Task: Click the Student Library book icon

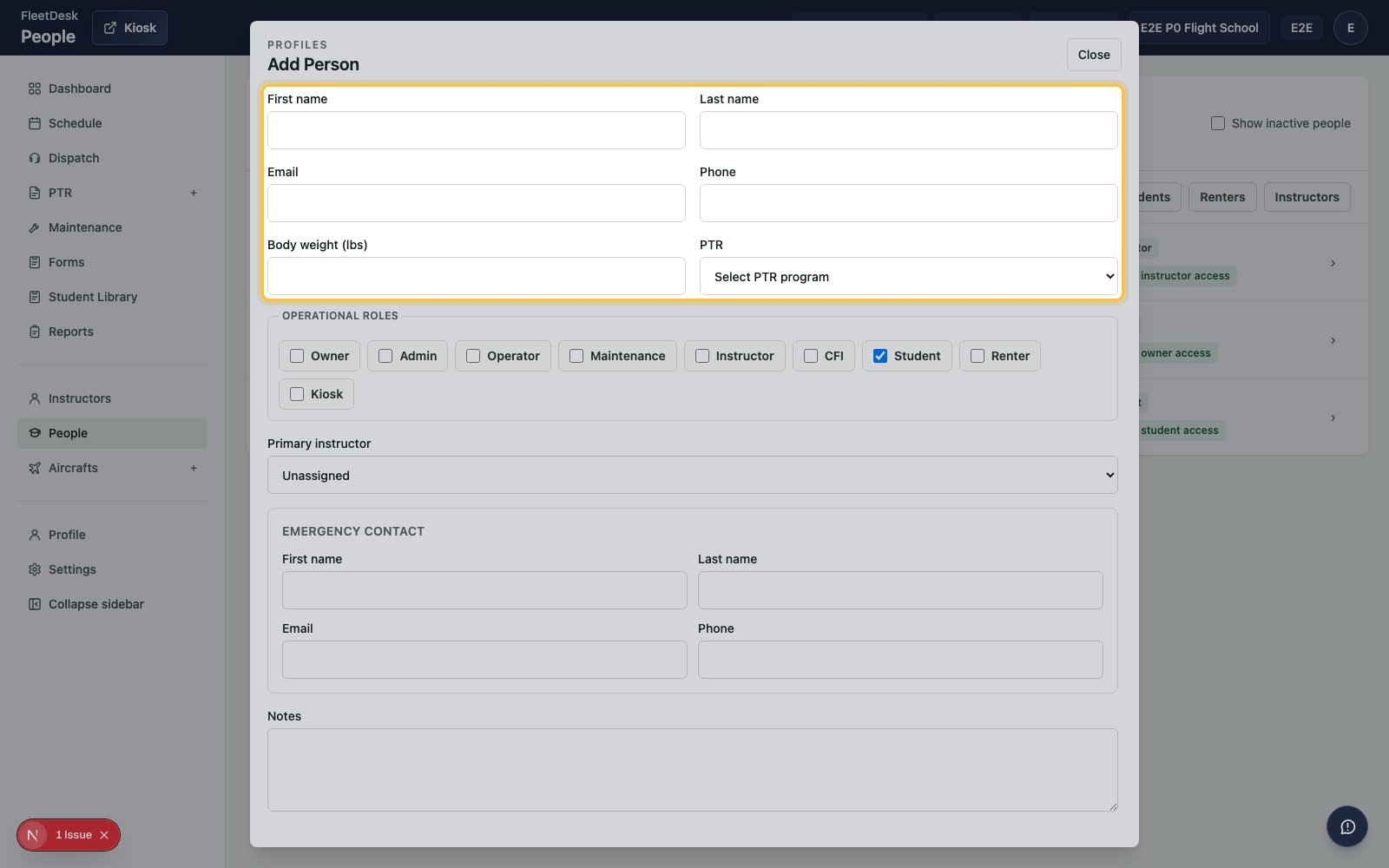Action: pyautogui.click(x=35, y=297)
